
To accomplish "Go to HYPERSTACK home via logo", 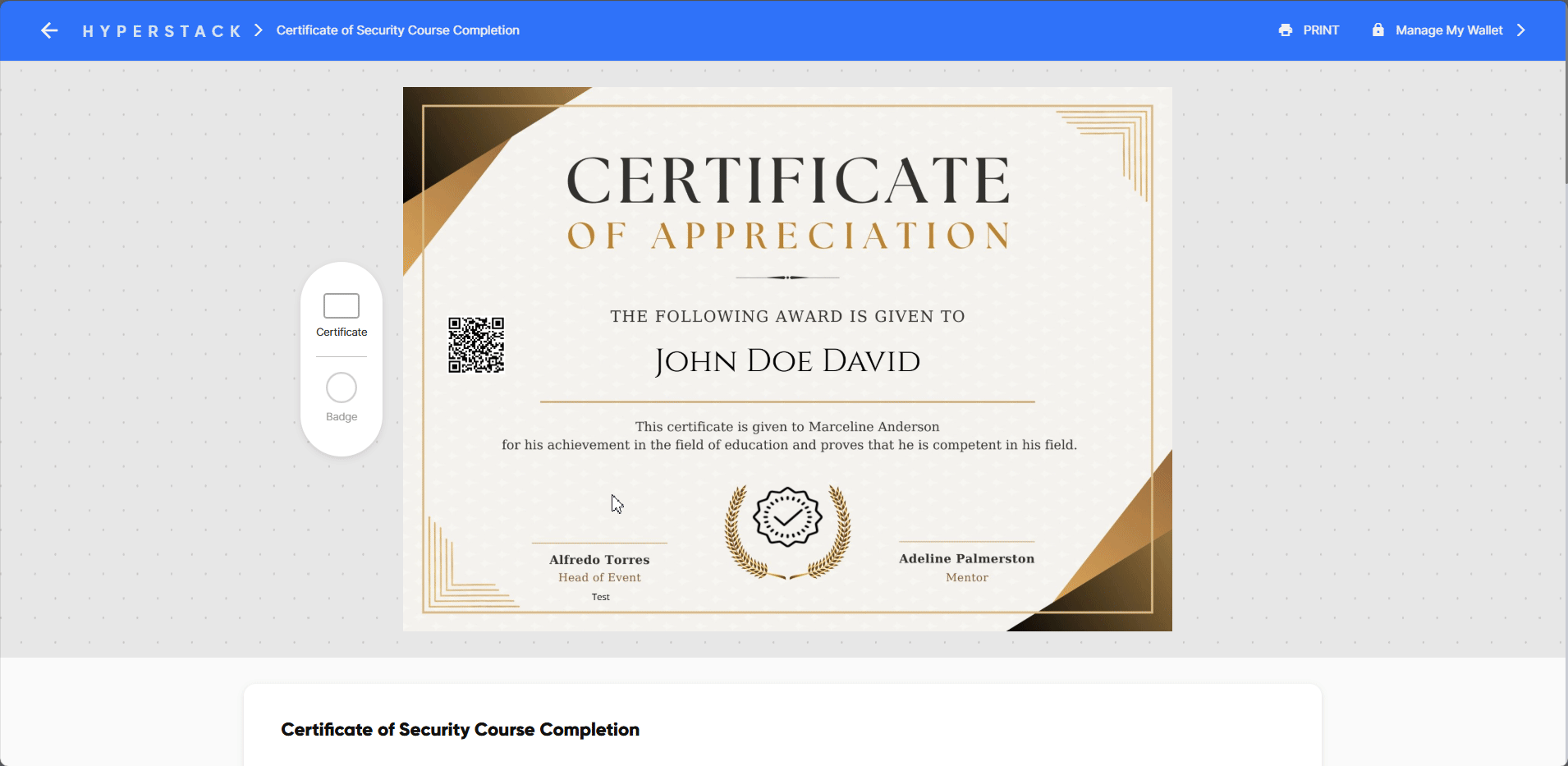I will click(162, 31).
